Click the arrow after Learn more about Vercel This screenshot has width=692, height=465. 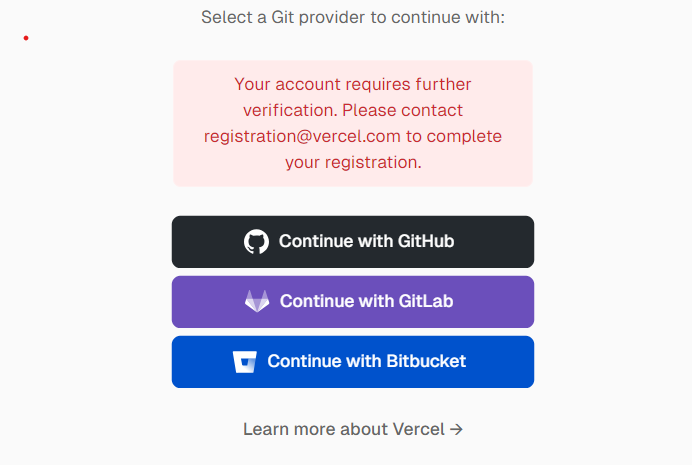pyautogui.click(x=456, y=429)
